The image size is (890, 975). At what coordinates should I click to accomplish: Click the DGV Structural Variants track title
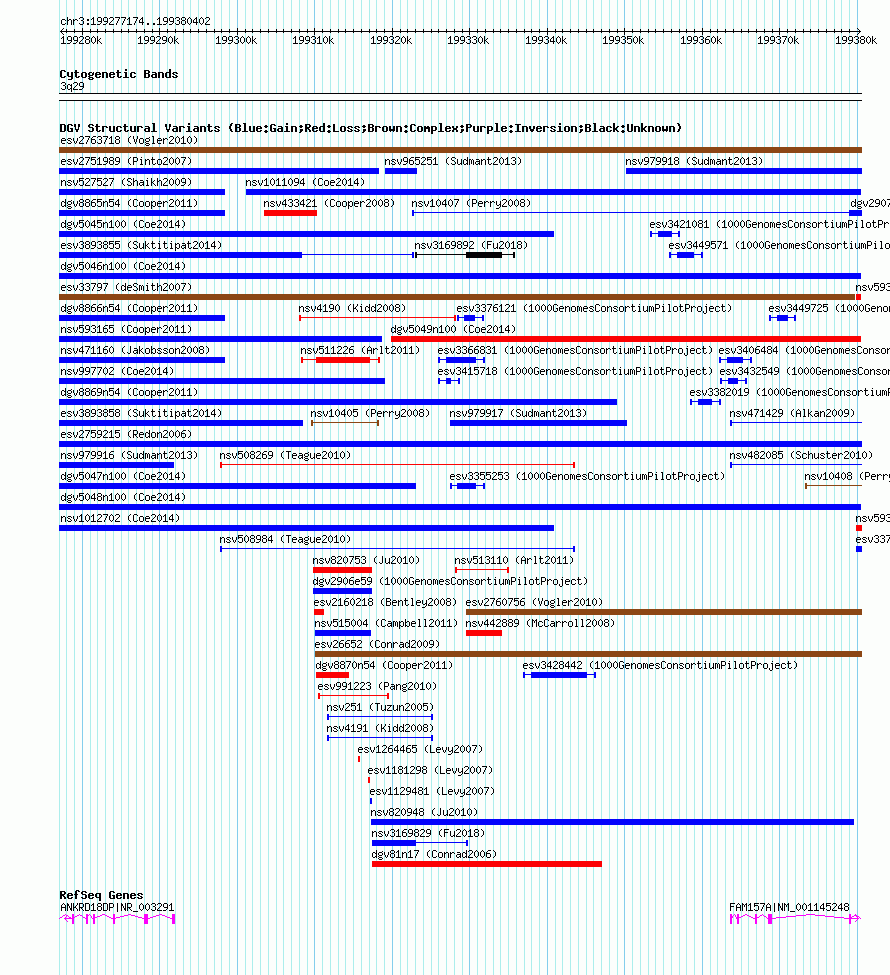point(371,128)
